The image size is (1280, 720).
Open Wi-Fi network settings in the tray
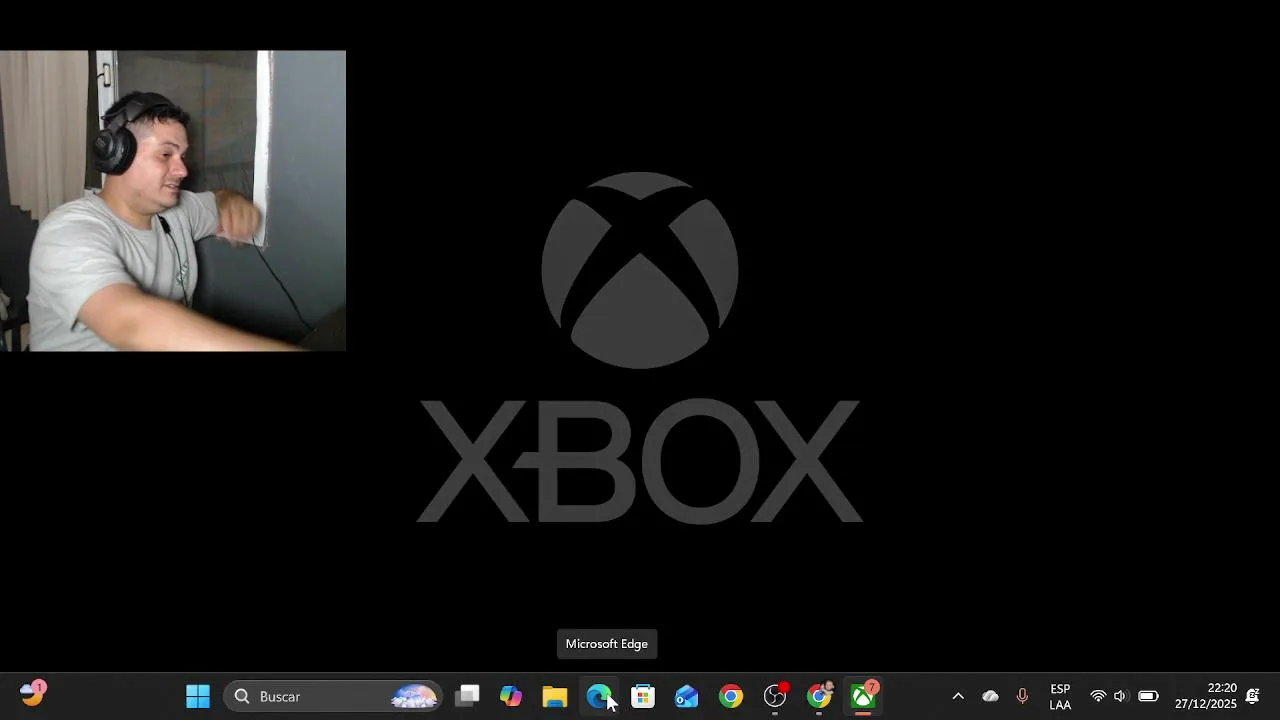coord(1098,696)
